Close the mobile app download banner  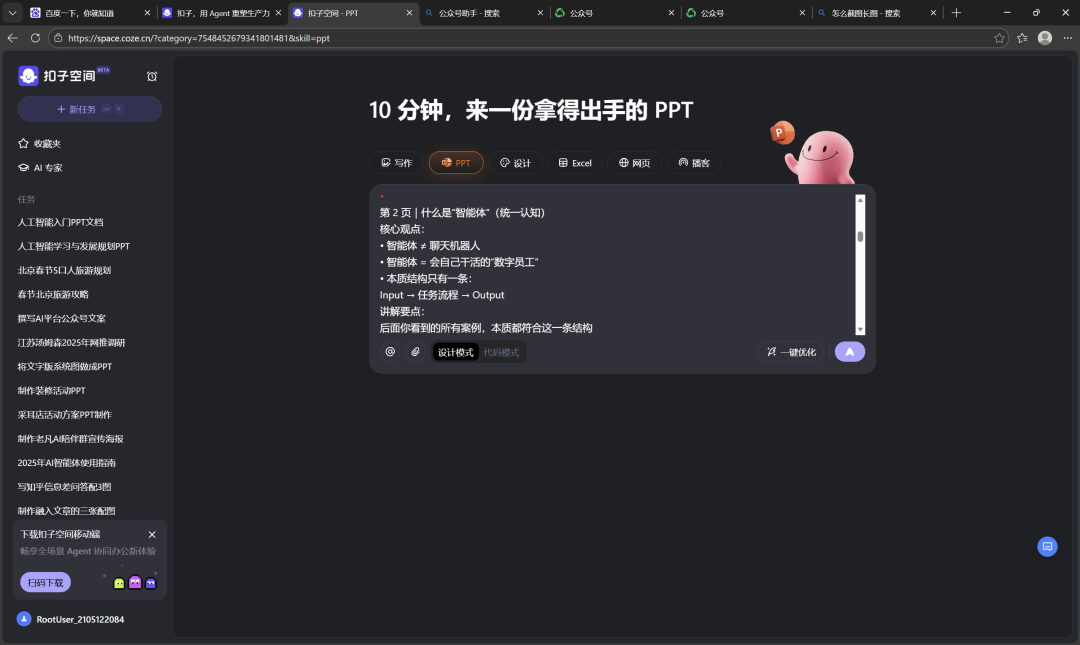pyautogui.click(x=152, y=534)
